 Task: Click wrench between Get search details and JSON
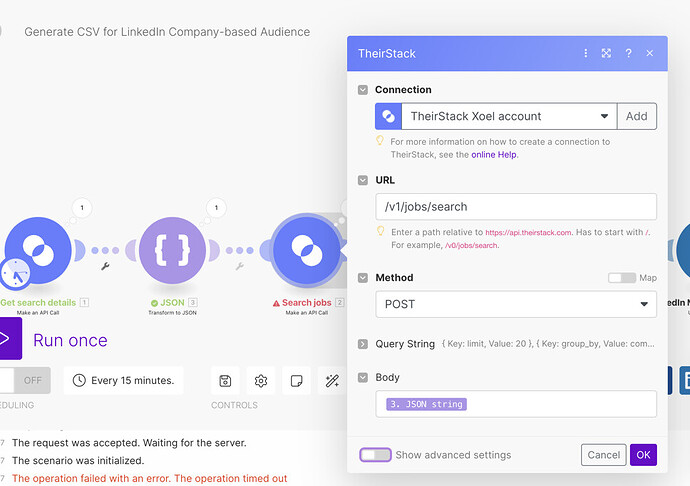tap(105, 266)
